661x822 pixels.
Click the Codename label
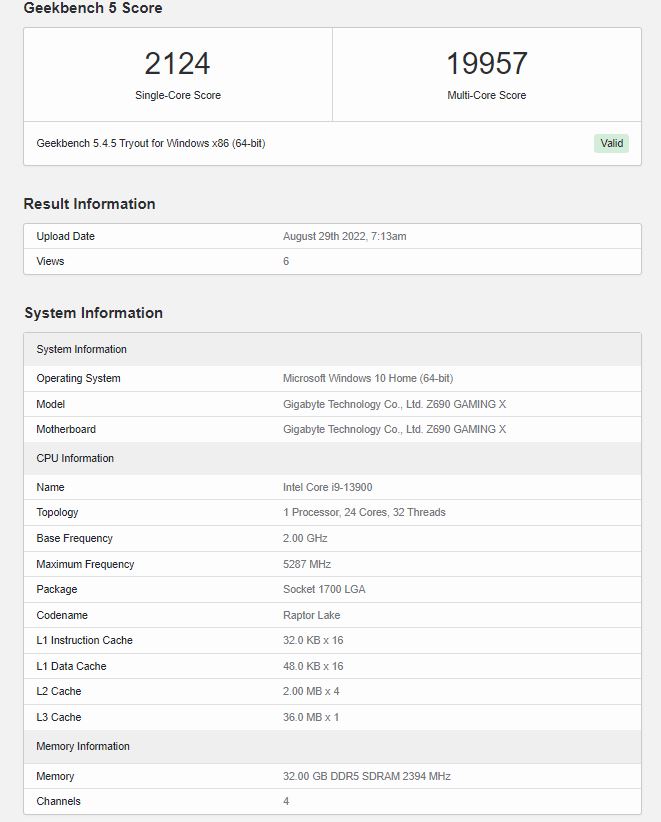[x=62, y=615]
